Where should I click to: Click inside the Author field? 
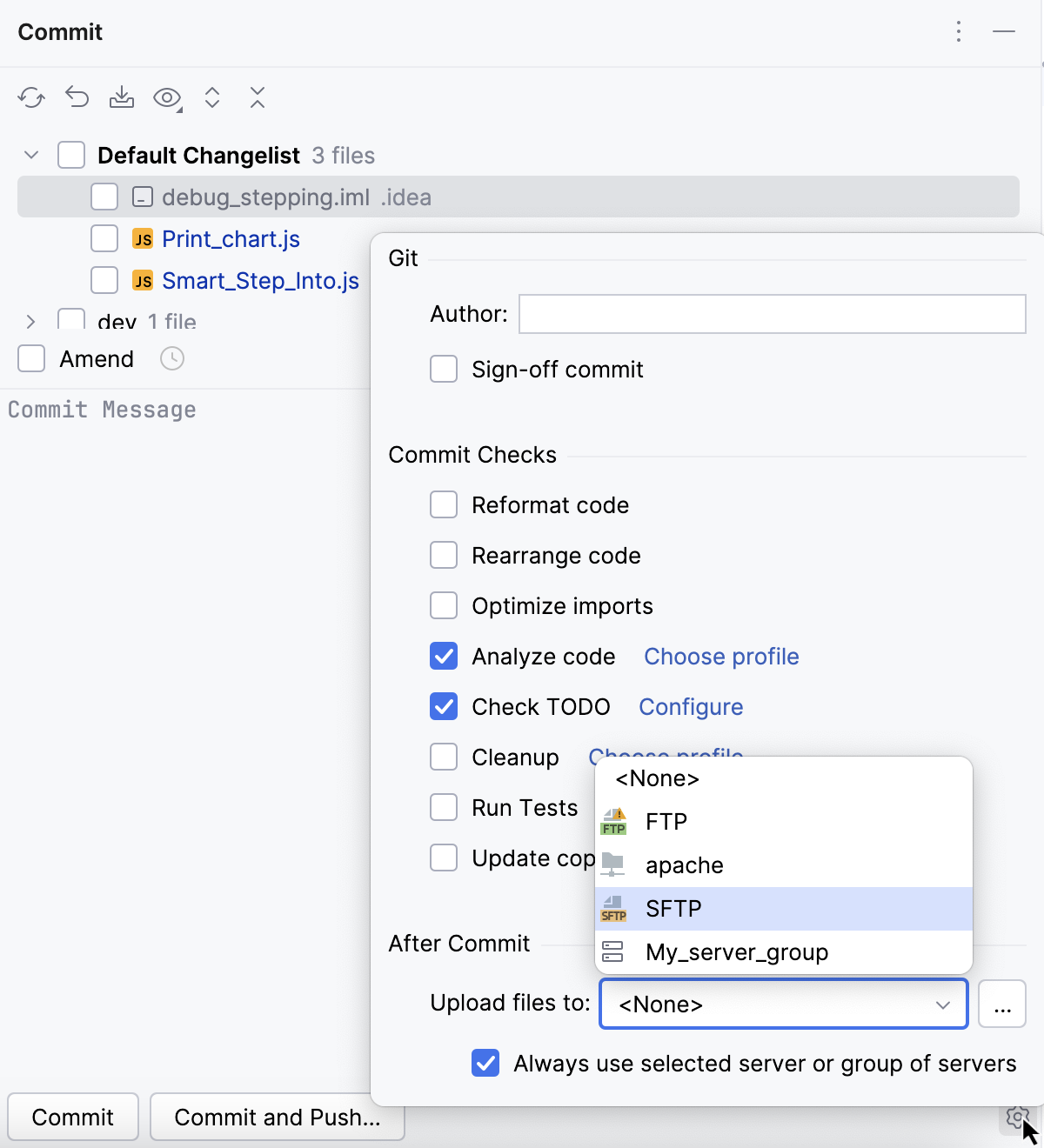click(x=771, y=314)
